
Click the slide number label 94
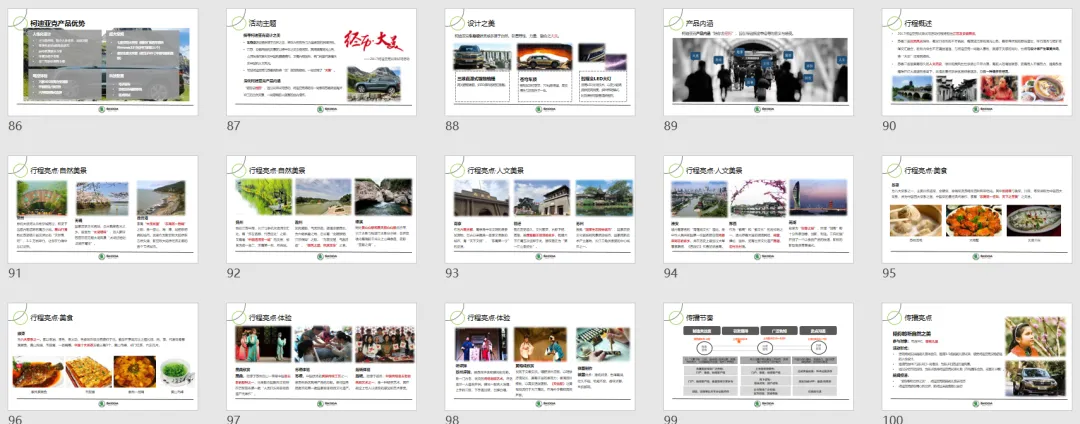[x=671, y=273]
